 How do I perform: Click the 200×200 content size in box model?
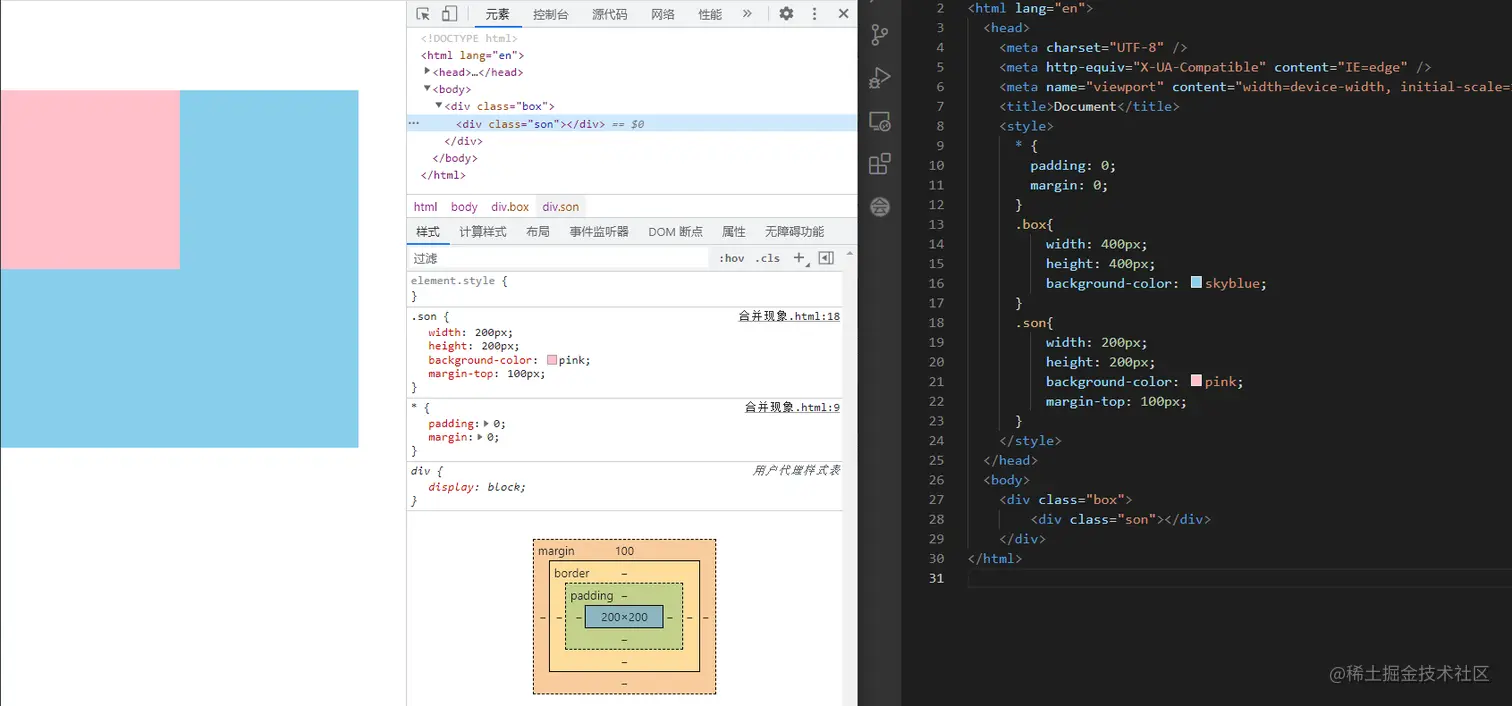(624, 617)
